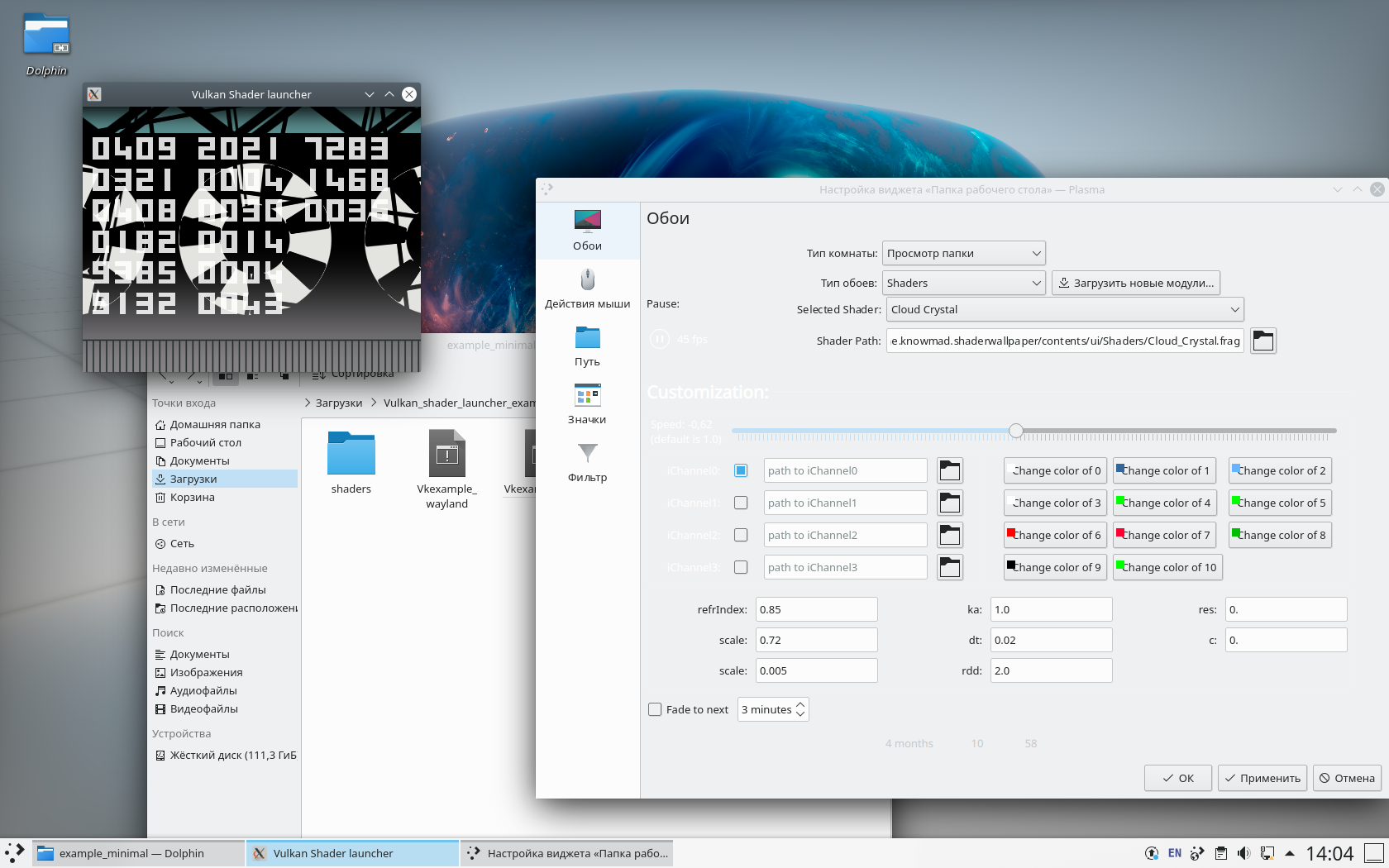Open the Путь sidebar section
1389x868 pixels.
(x=587, y=346)
